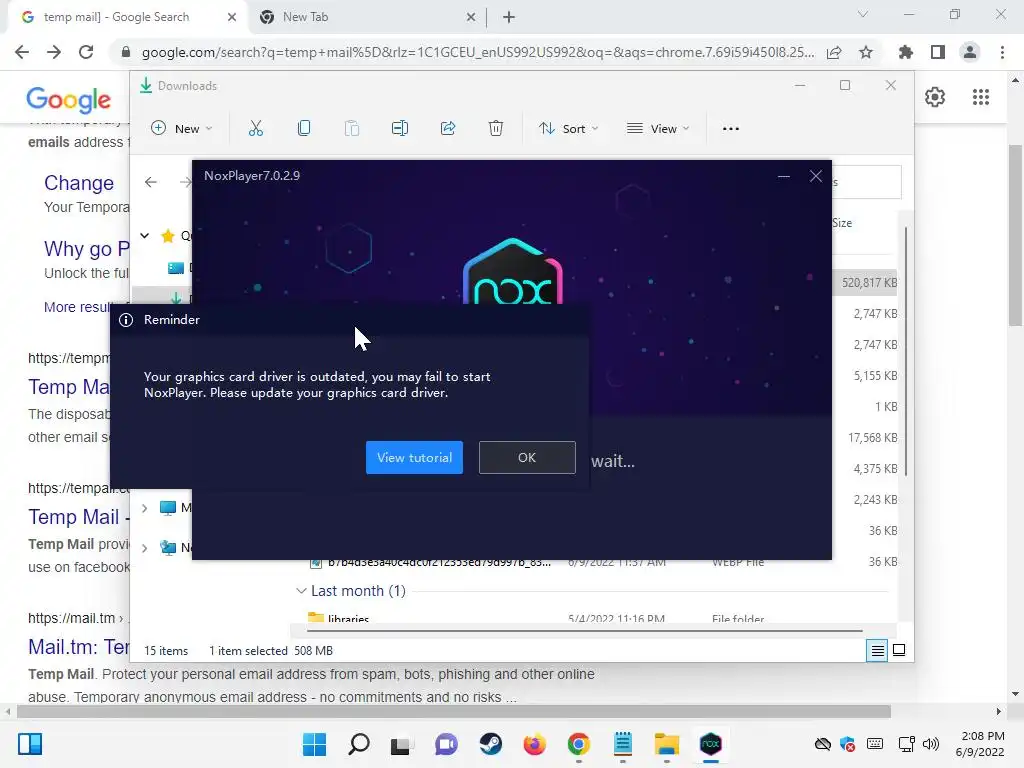
Task: Open Chrome three-dot menu
Action: (1002, 52)
